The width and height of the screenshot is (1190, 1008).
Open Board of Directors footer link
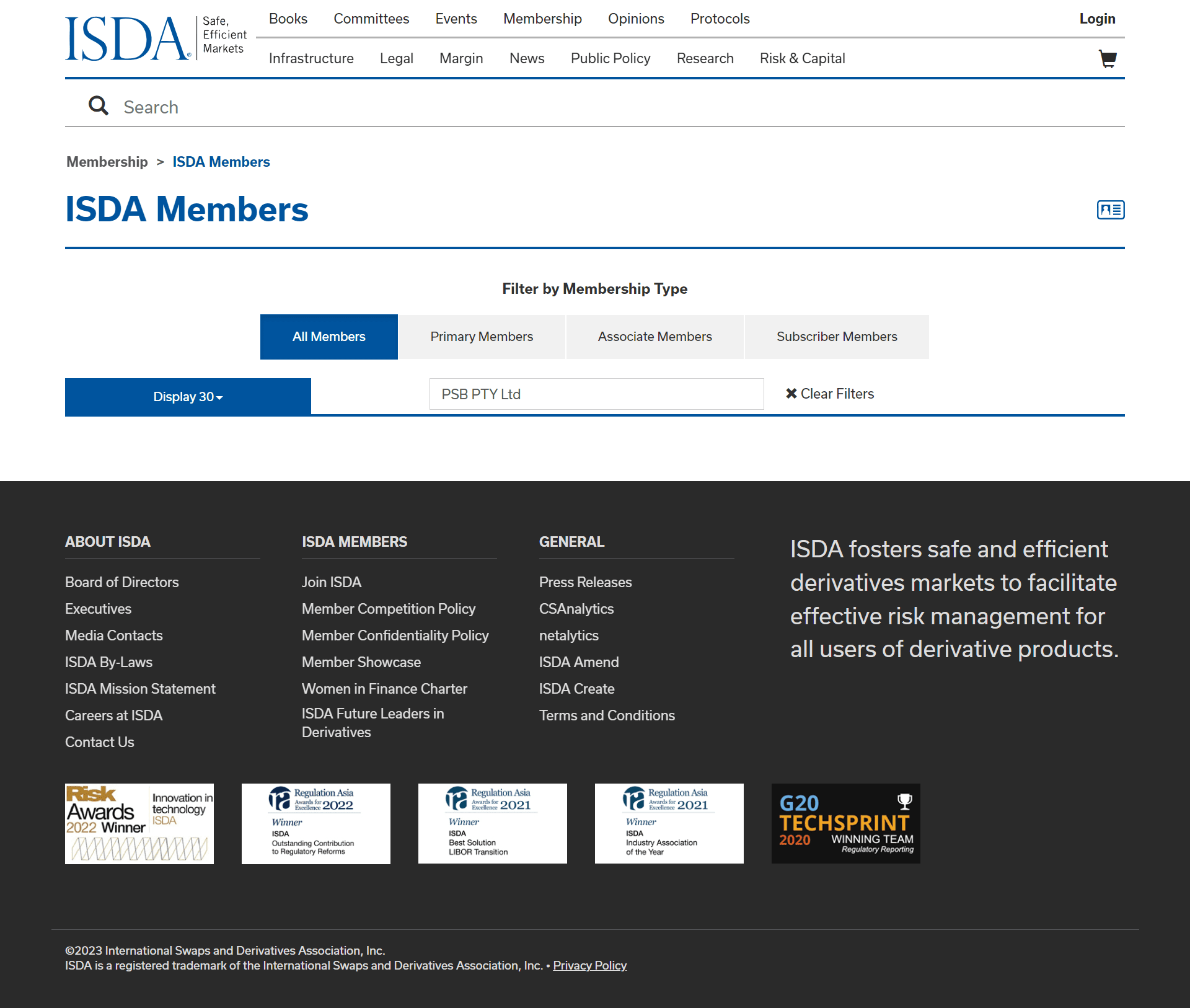pos(122,582)
